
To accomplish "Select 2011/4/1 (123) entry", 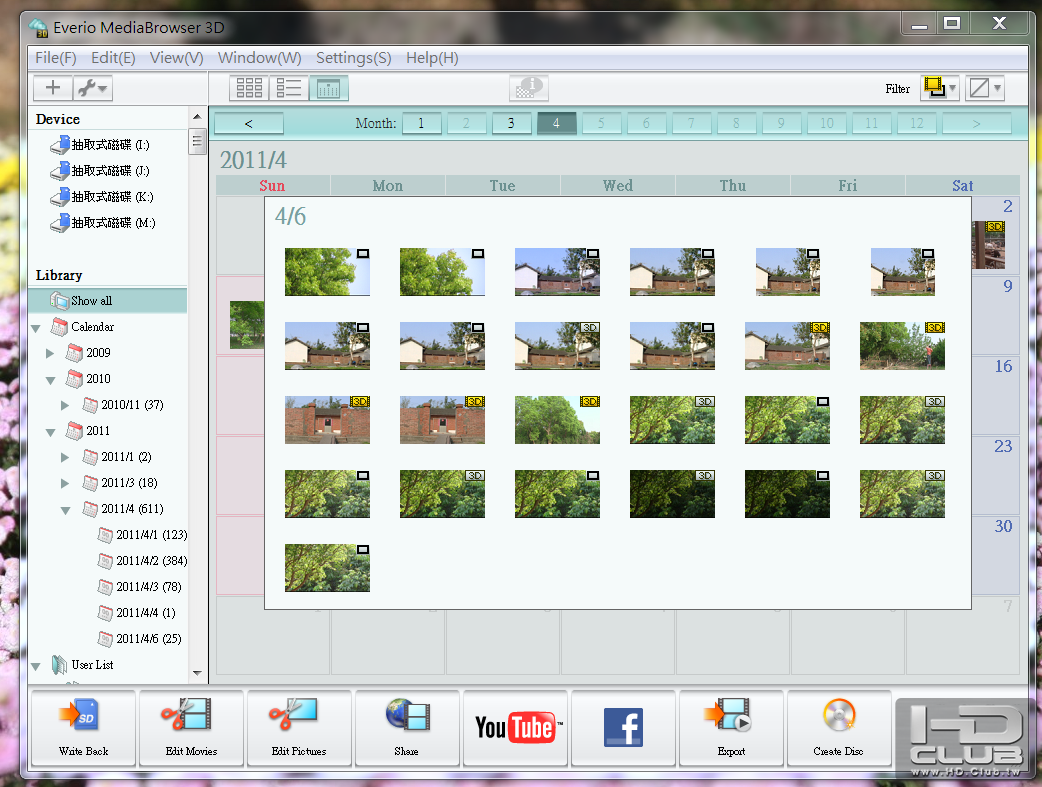I will pyautogui.click(x=142, y=534).
